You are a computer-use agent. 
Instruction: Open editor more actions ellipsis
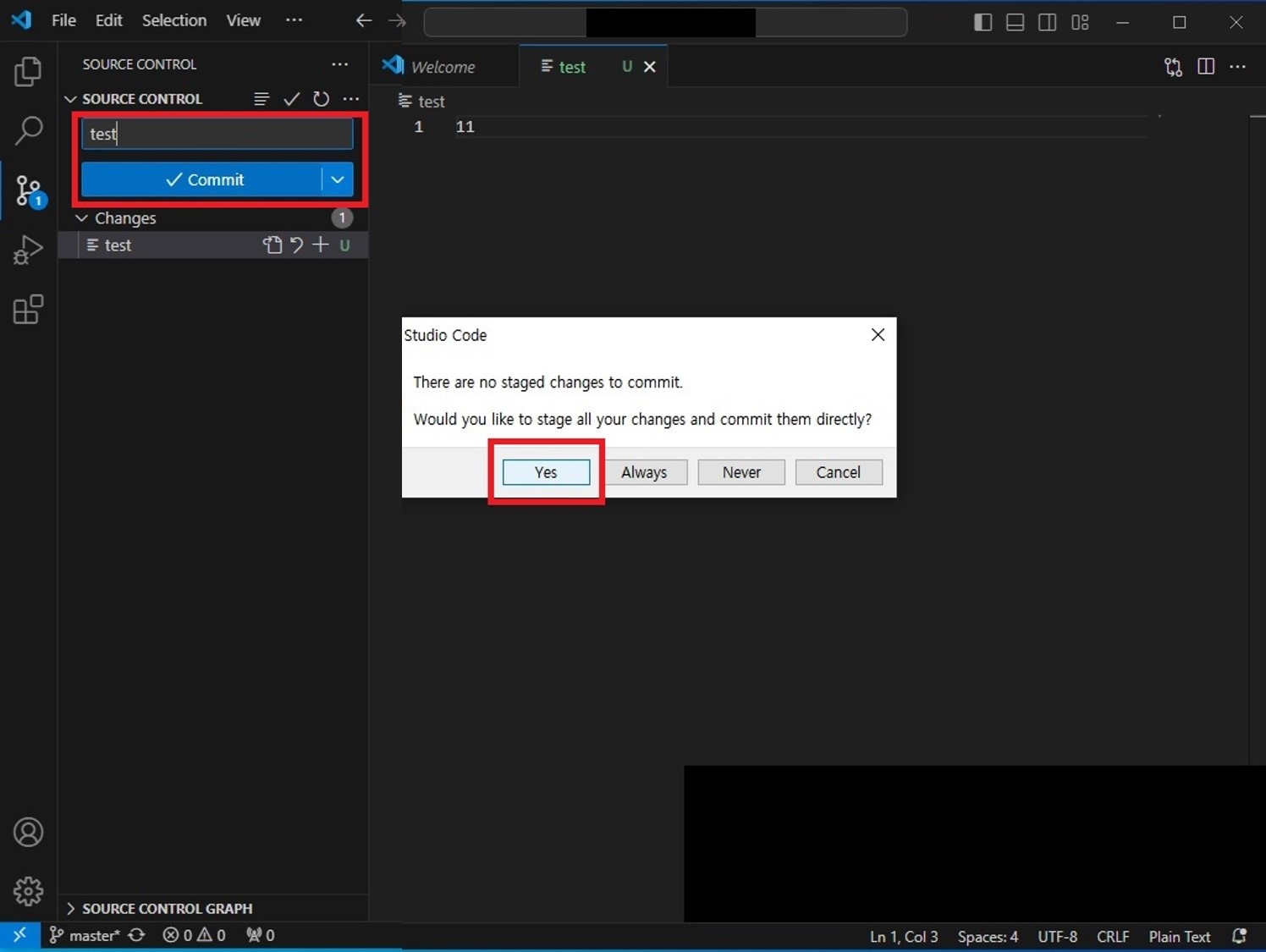click(x=1237, y=67)
